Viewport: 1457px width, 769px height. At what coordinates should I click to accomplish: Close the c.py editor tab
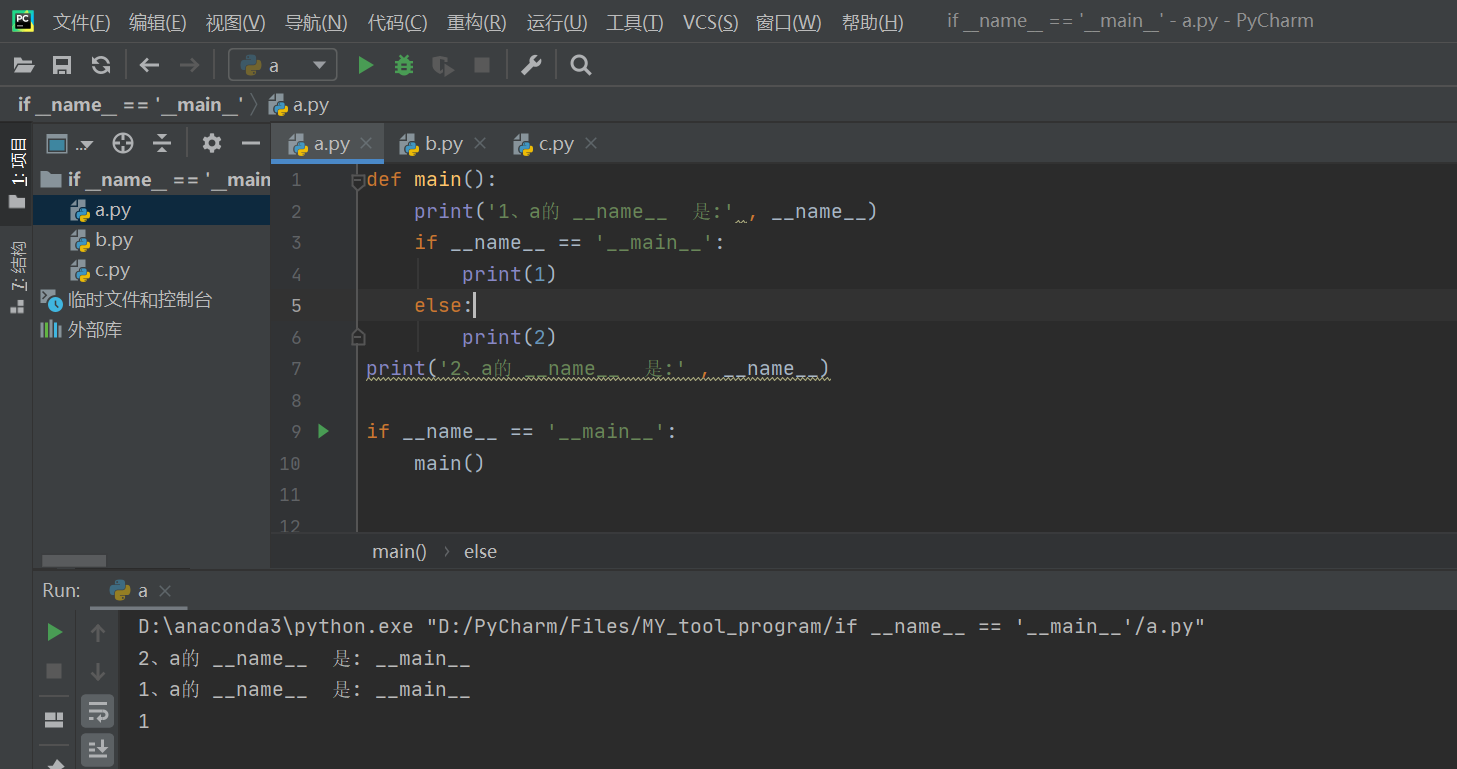tap(591, 144)
